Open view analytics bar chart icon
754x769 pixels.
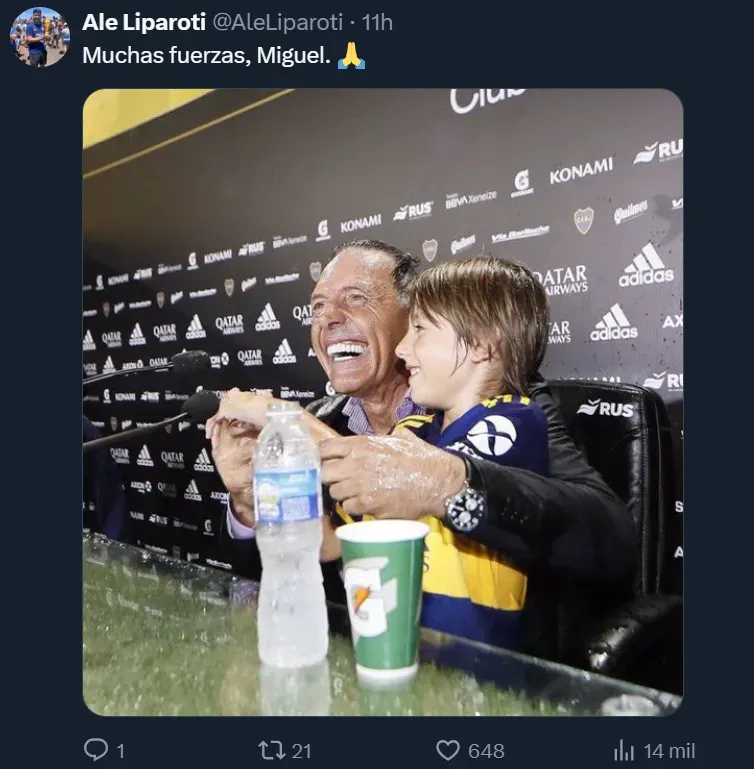point(624,749)
